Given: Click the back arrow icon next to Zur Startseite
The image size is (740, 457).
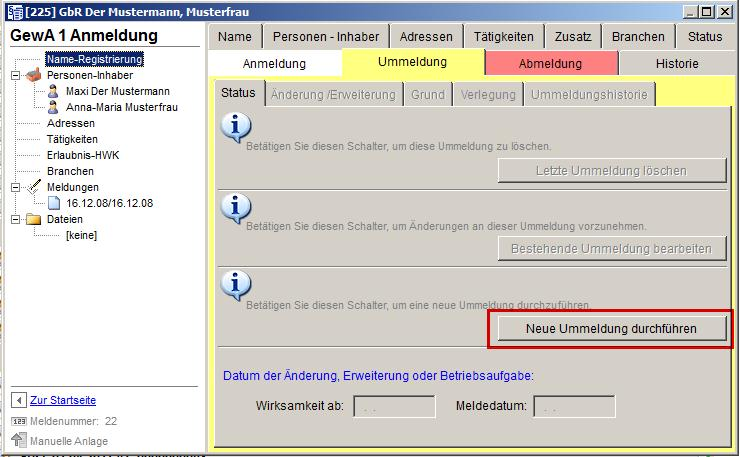Looking at the screenshot, I should [18, 400].
